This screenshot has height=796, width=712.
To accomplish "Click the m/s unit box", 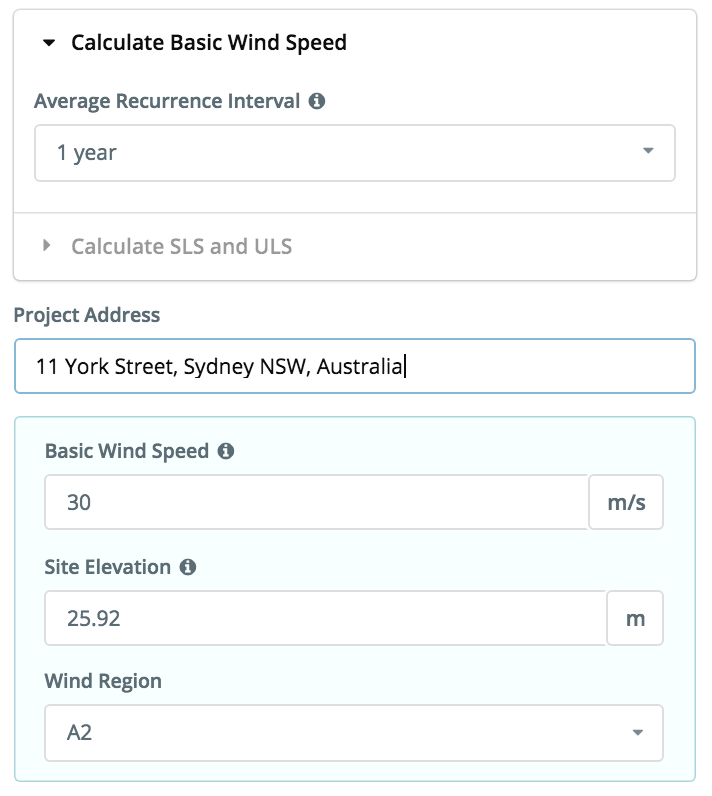I will (x=626, y=502).
